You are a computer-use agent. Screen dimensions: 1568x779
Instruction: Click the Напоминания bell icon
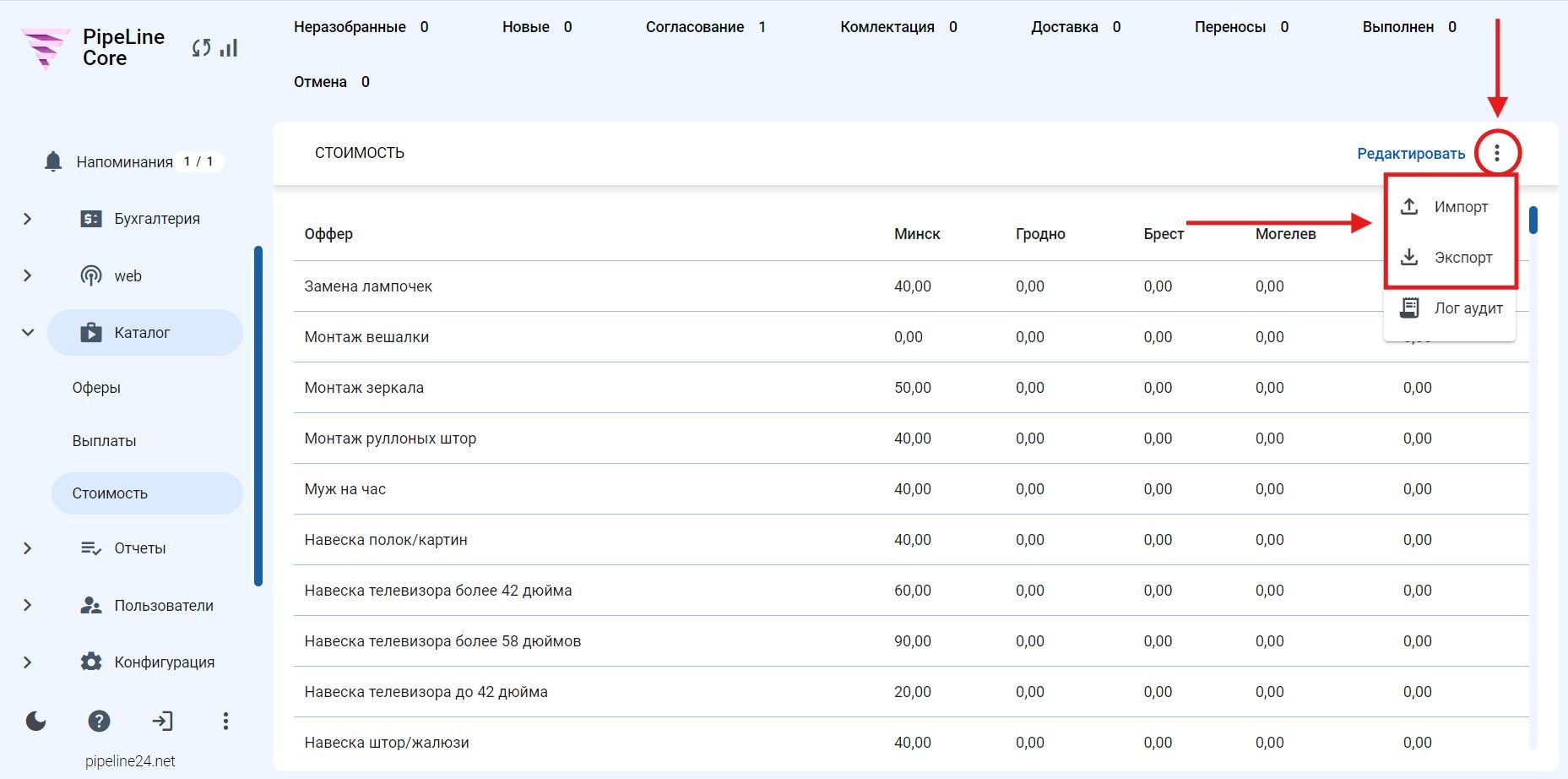pyautogui.click(x=53, y=161)
